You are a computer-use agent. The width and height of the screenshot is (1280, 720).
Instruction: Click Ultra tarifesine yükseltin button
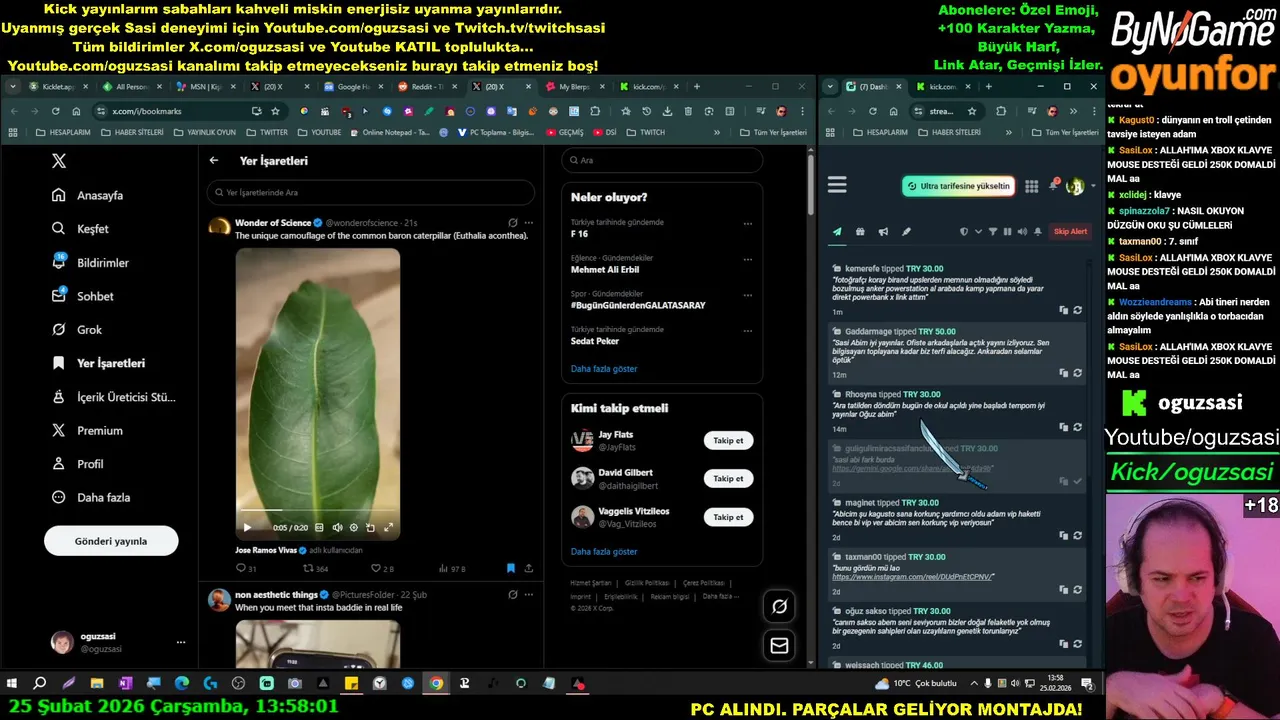coord(959,186)
